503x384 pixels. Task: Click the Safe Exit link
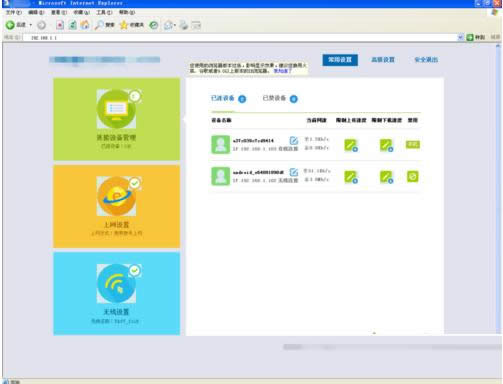coord(426,60)
